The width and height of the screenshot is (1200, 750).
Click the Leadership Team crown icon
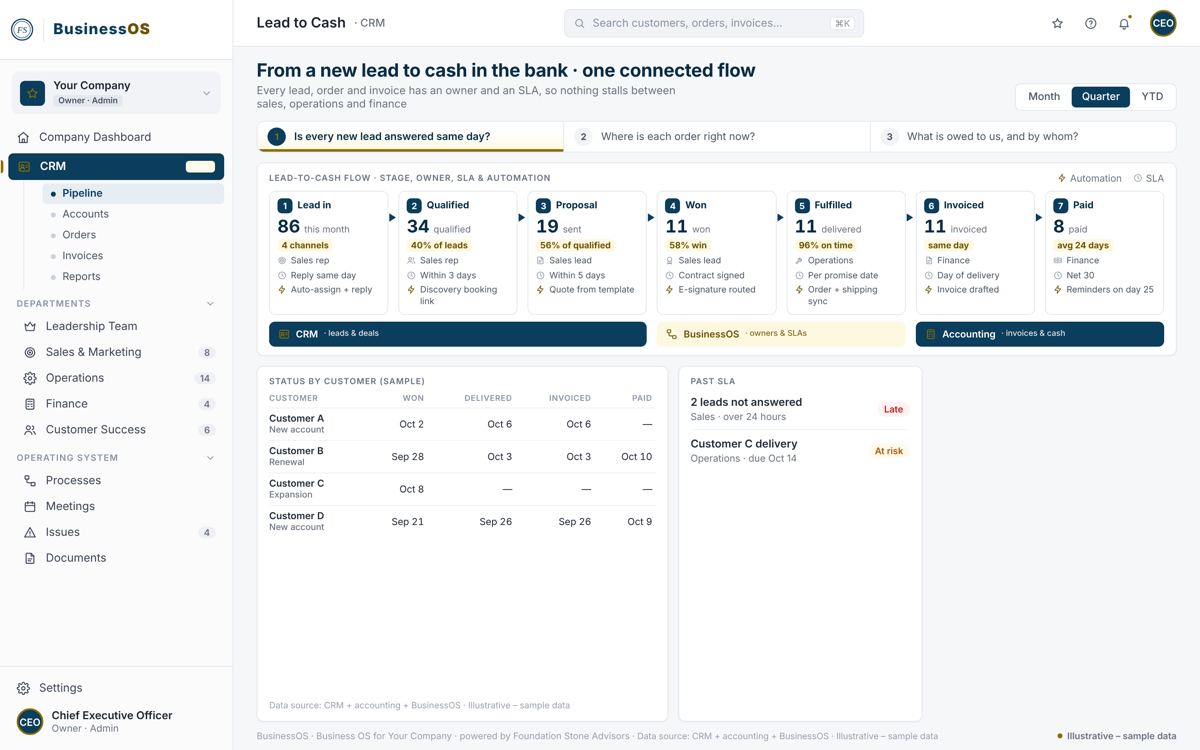tap(30, 326)
